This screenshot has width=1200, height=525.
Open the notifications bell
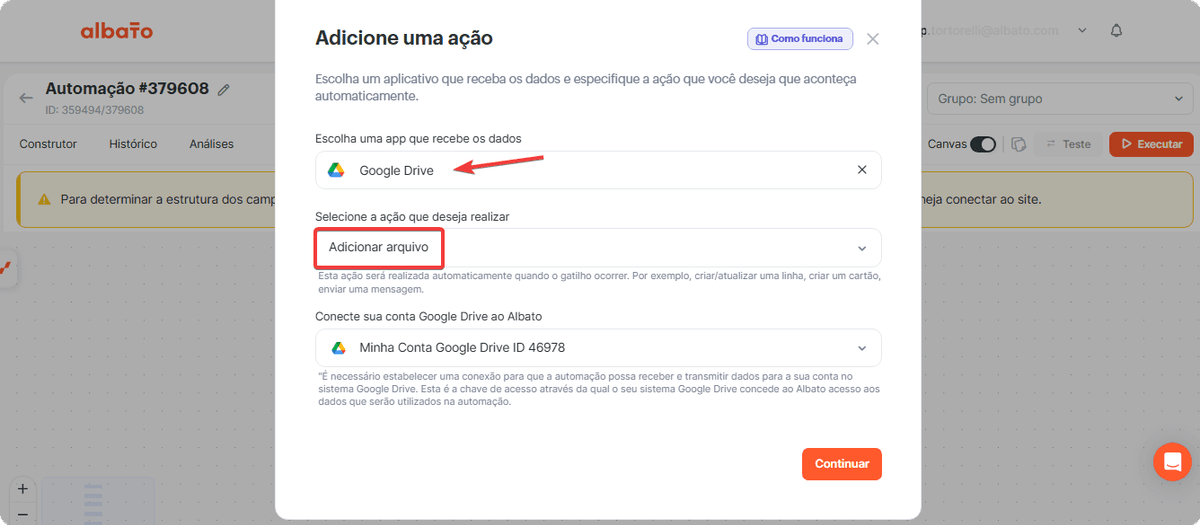[x=1117, y=31]
